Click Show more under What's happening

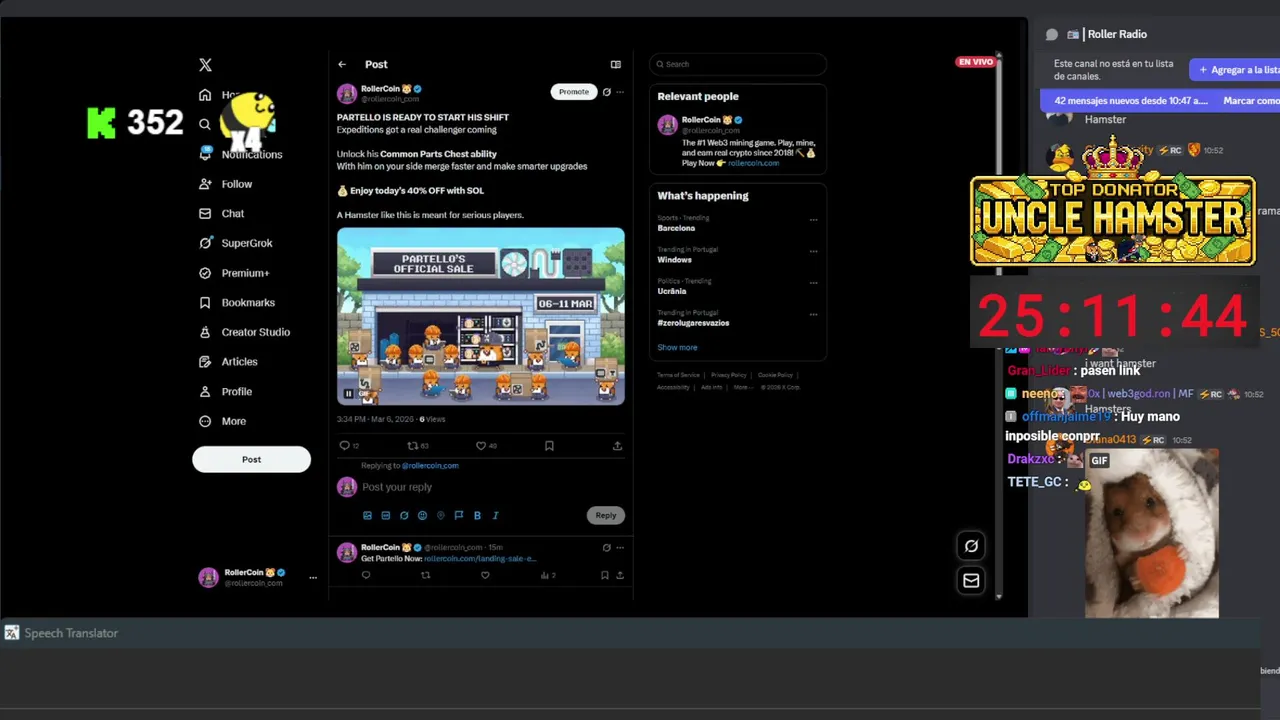coord(677,347)
